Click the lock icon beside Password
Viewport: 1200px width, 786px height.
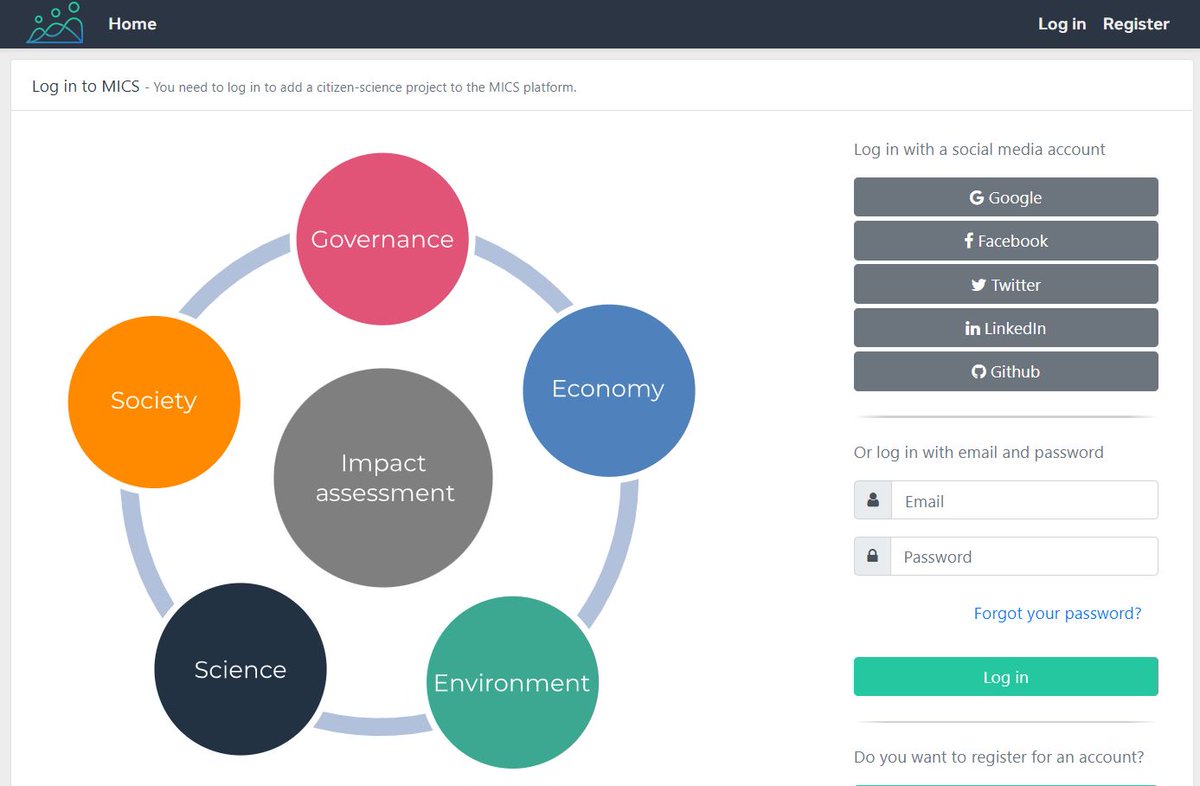[x=873, y=556]
